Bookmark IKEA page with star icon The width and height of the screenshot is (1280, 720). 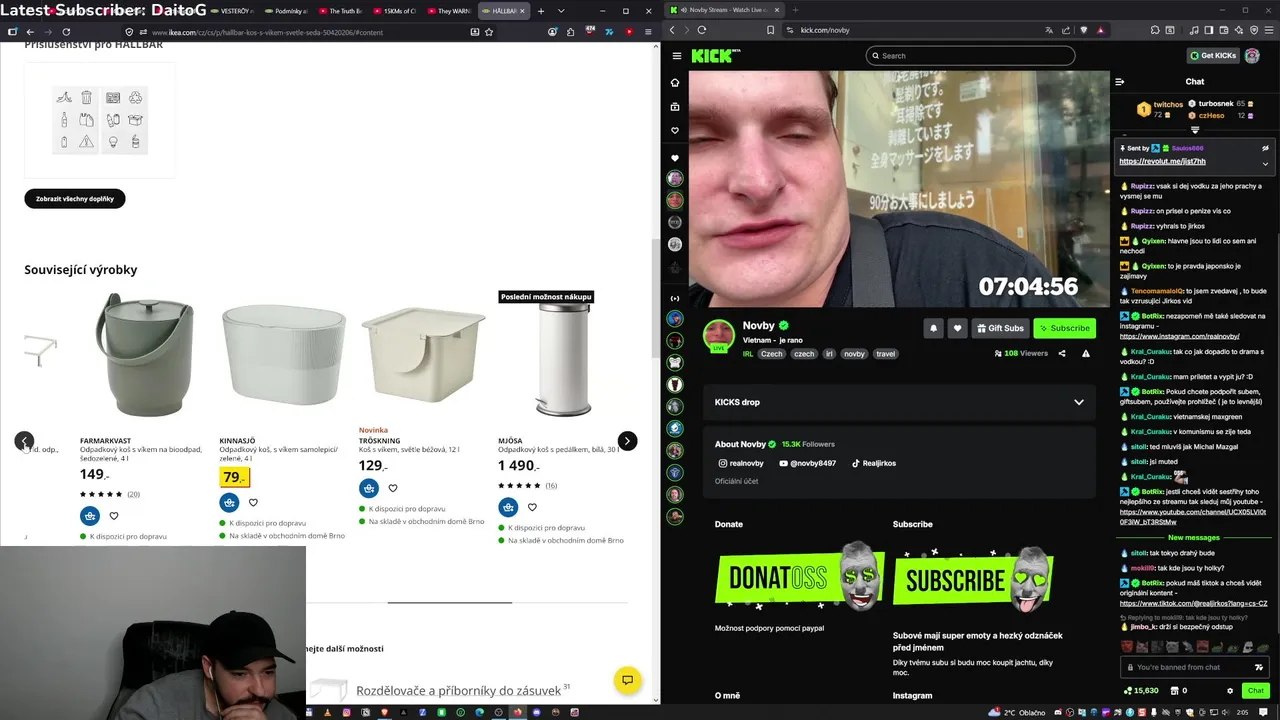point(489,32)
